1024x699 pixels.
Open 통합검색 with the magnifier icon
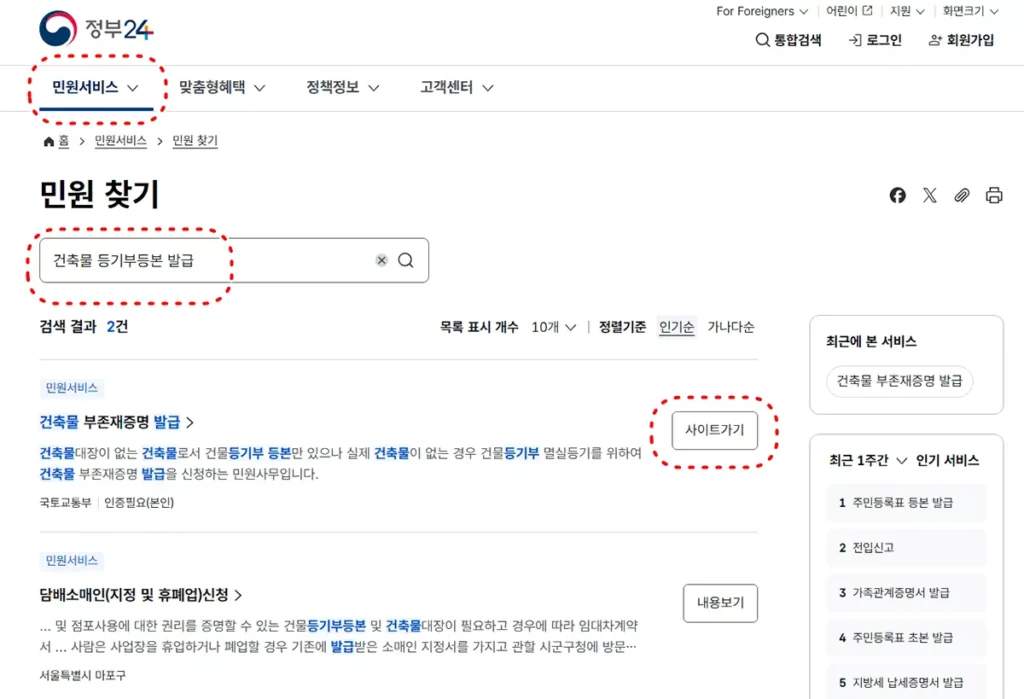point(761,40)
